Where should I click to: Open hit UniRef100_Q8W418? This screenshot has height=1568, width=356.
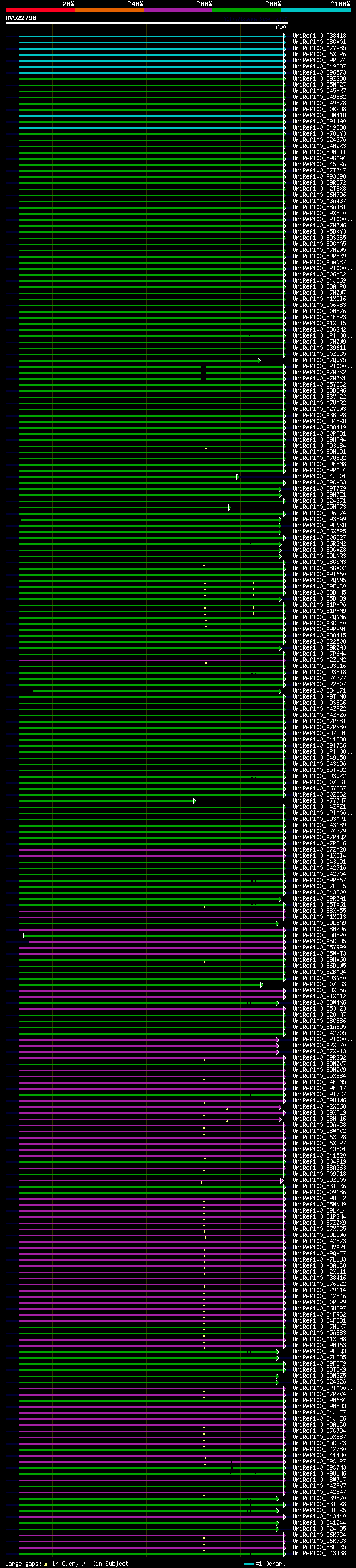[319, 116]
